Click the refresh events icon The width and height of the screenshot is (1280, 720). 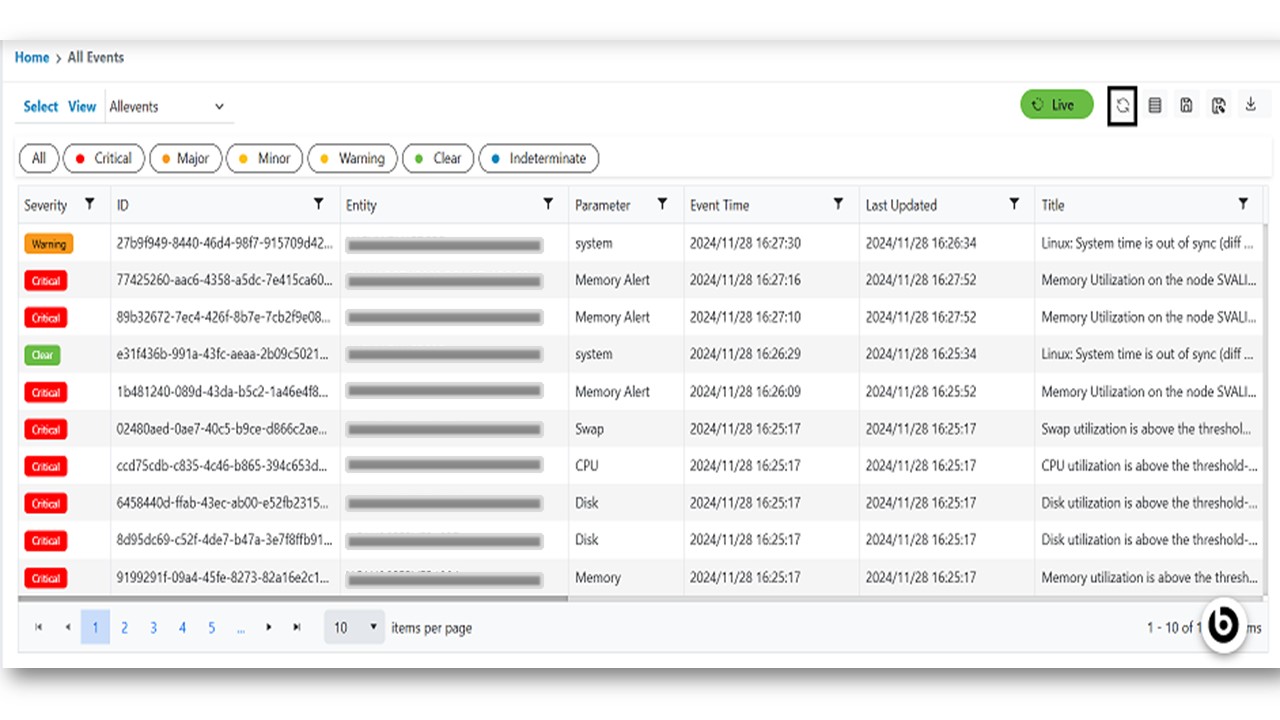tap(1123, 106)
